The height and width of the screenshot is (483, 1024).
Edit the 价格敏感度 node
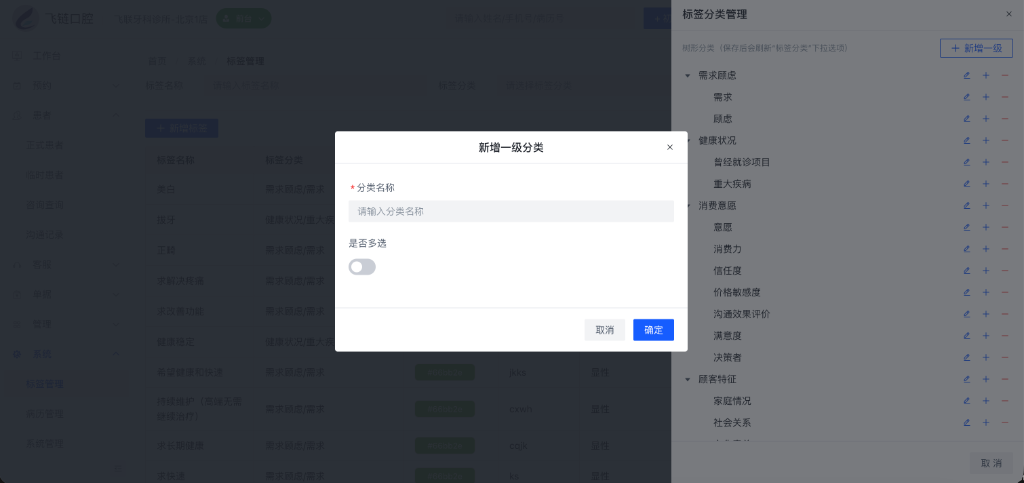click(967, 292)
